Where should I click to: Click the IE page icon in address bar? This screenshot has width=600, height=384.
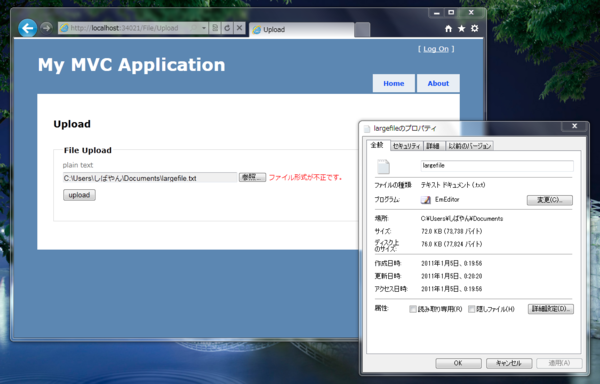click(x=64, y=28)
